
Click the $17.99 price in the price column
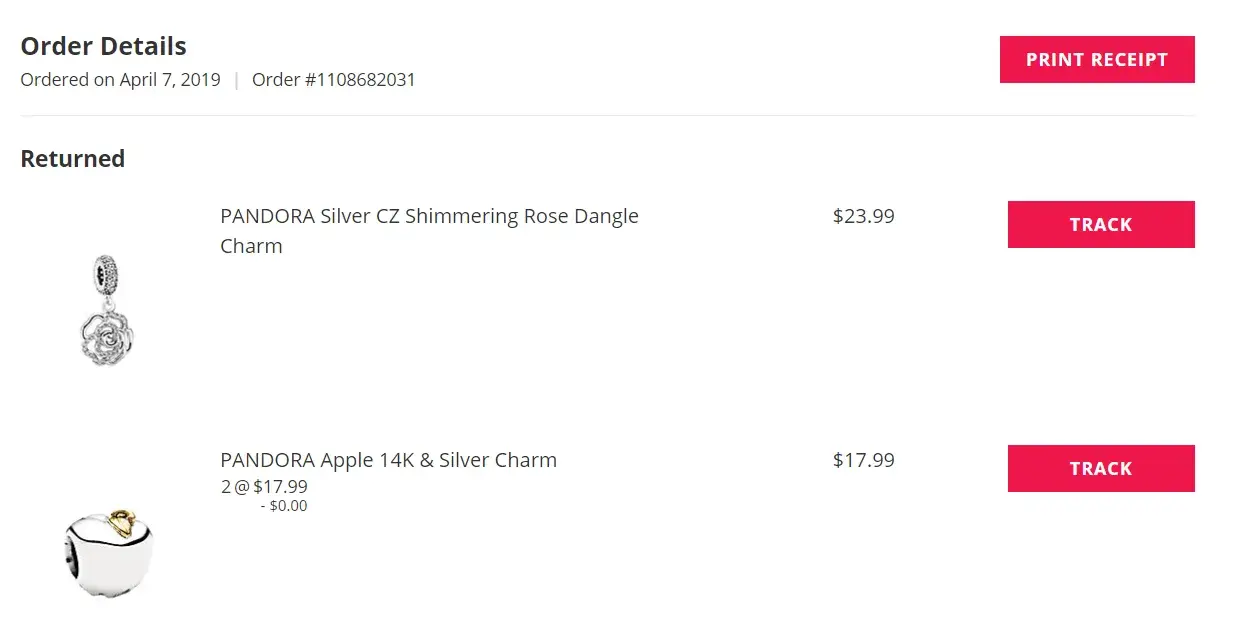click(x=863, y=460)
